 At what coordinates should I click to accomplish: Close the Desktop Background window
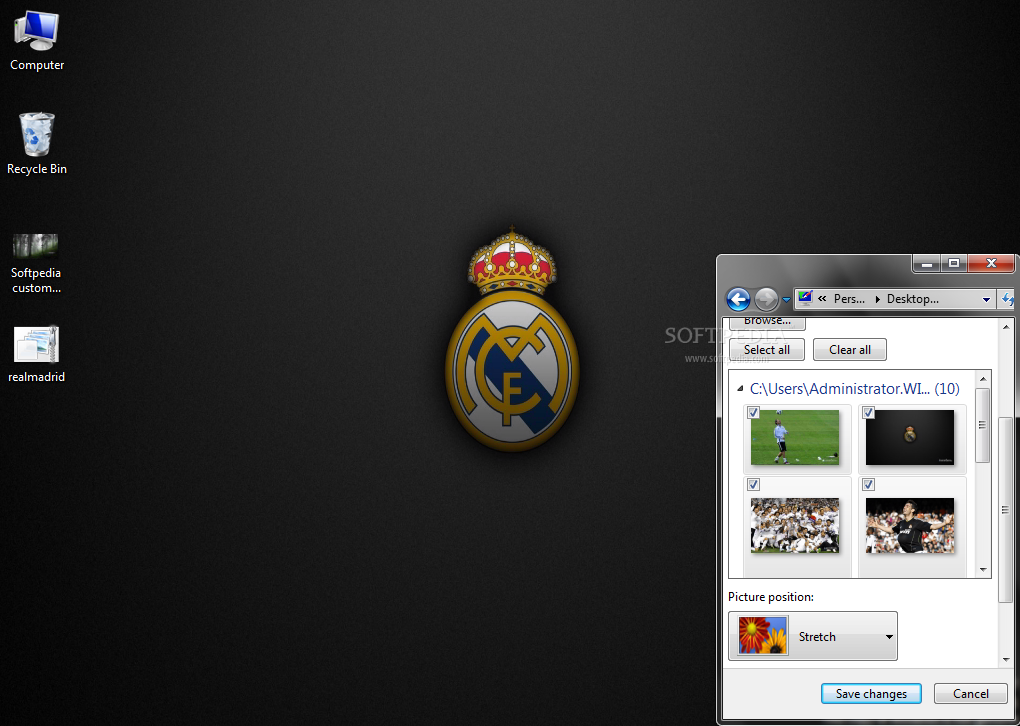click(991, 263)
